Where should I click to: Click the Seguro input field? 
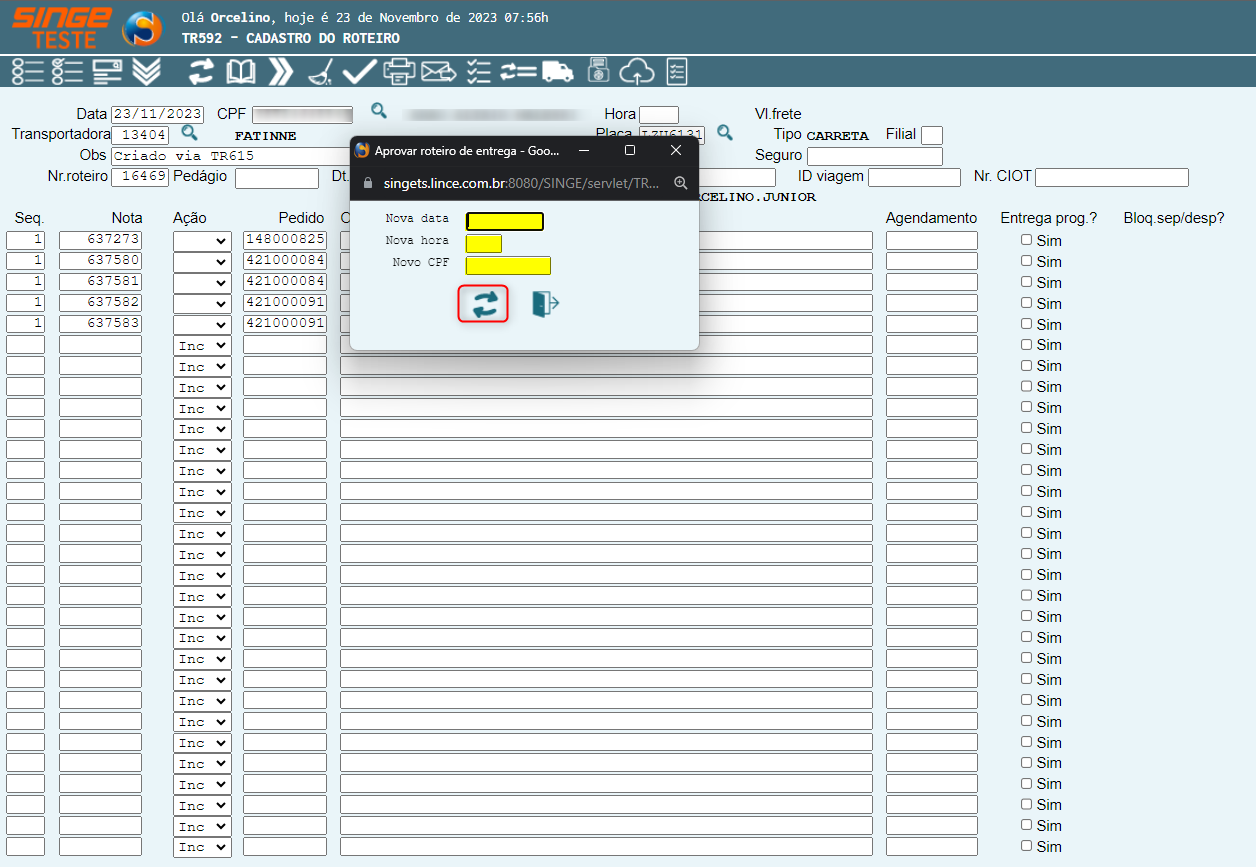[875, 156]
